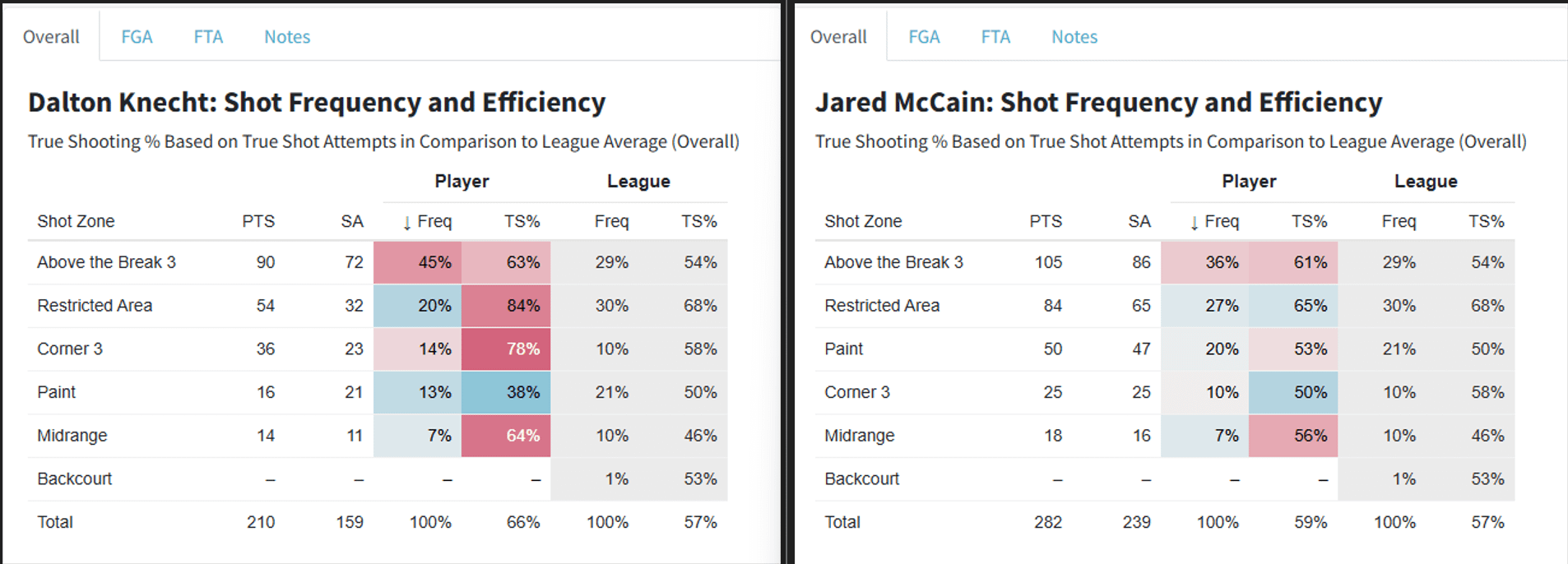The width and height of the screenshot is (1568, 564).
Task: Click the sort arrow beside Freq in McCain table
Action: tap(1195, 223)
